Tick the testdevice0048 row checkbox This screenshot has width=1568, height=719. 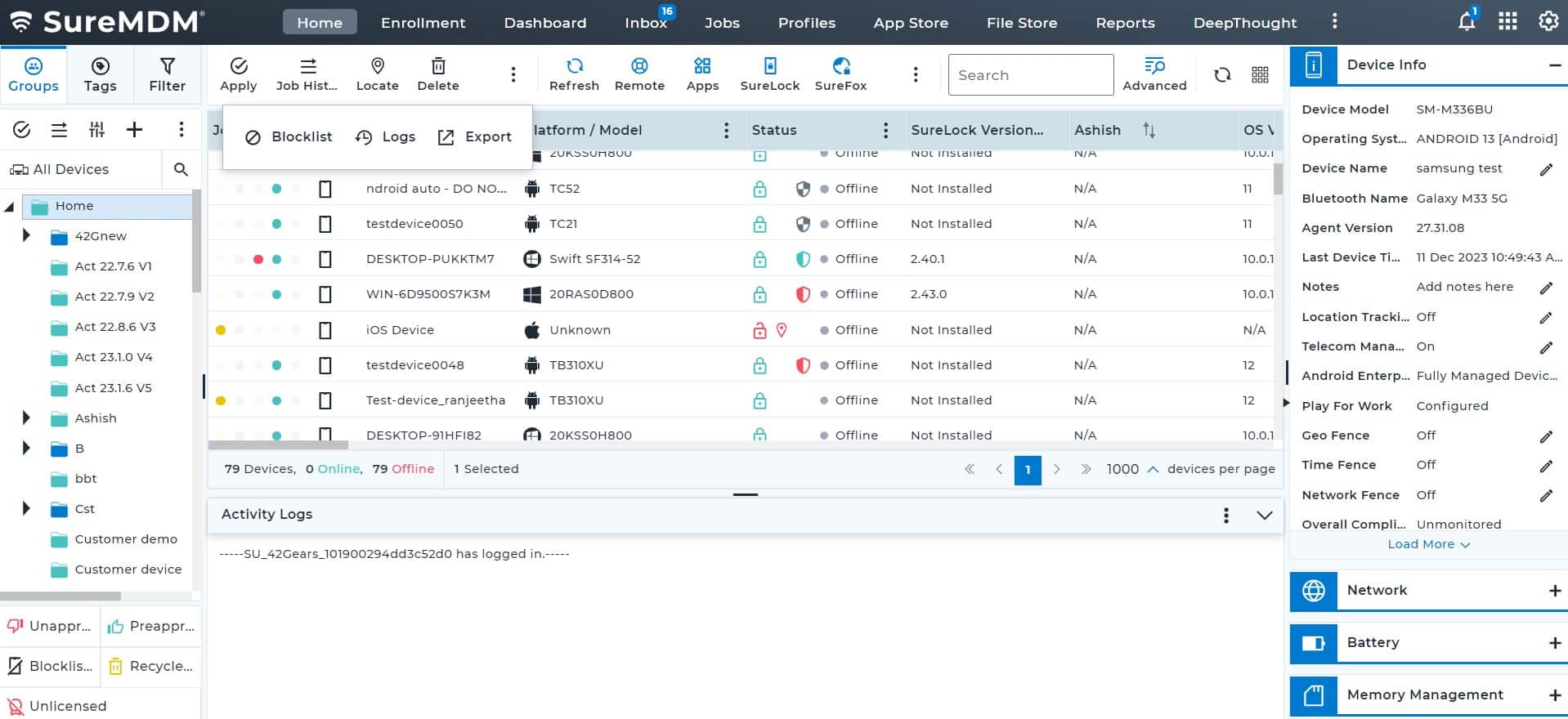click(x=325, y=365)
